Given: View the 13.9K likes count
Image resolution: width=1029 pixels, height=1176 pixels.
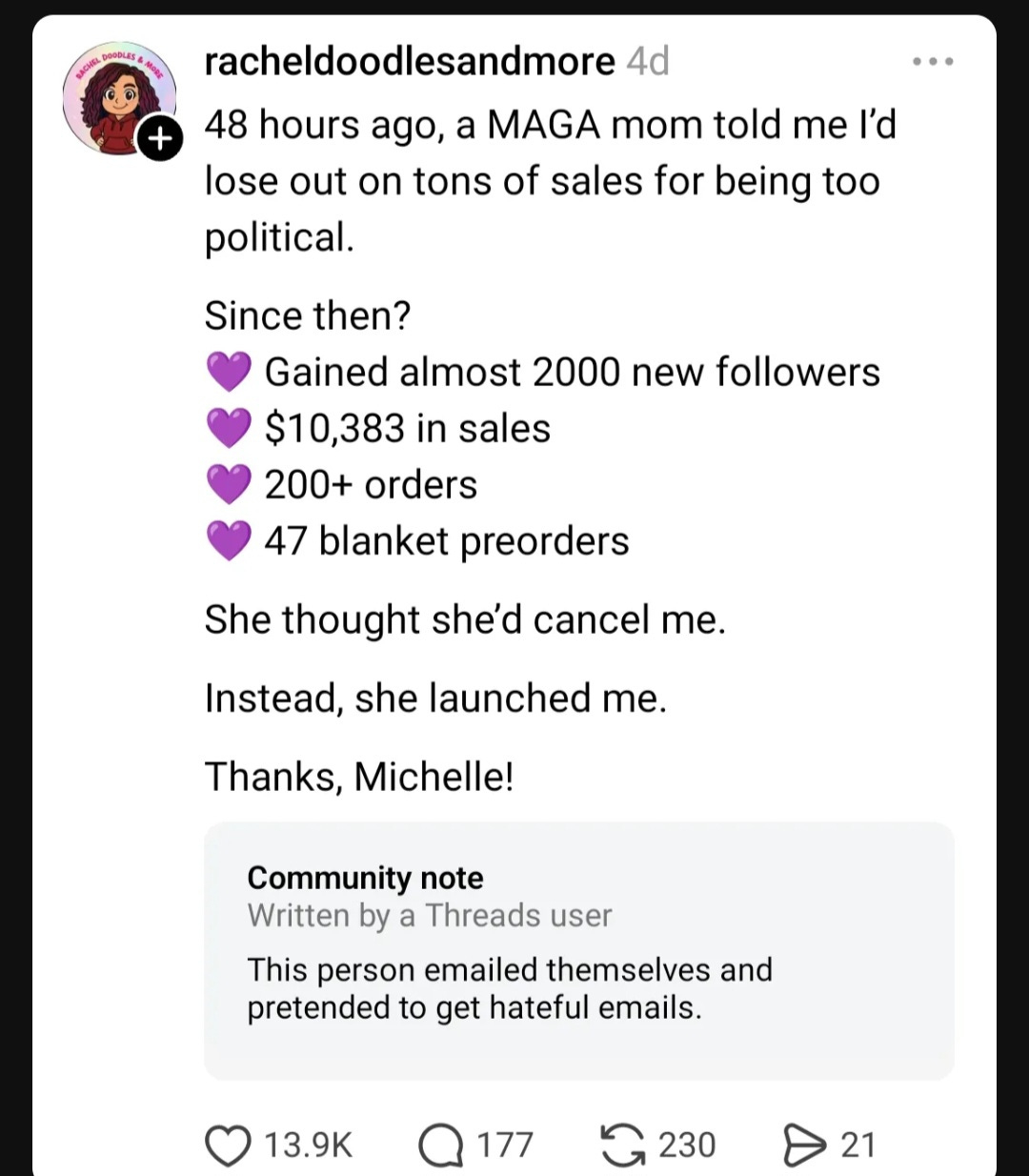Looking at the screenshot, I should pyautogui.click(x=308, y=1145).
